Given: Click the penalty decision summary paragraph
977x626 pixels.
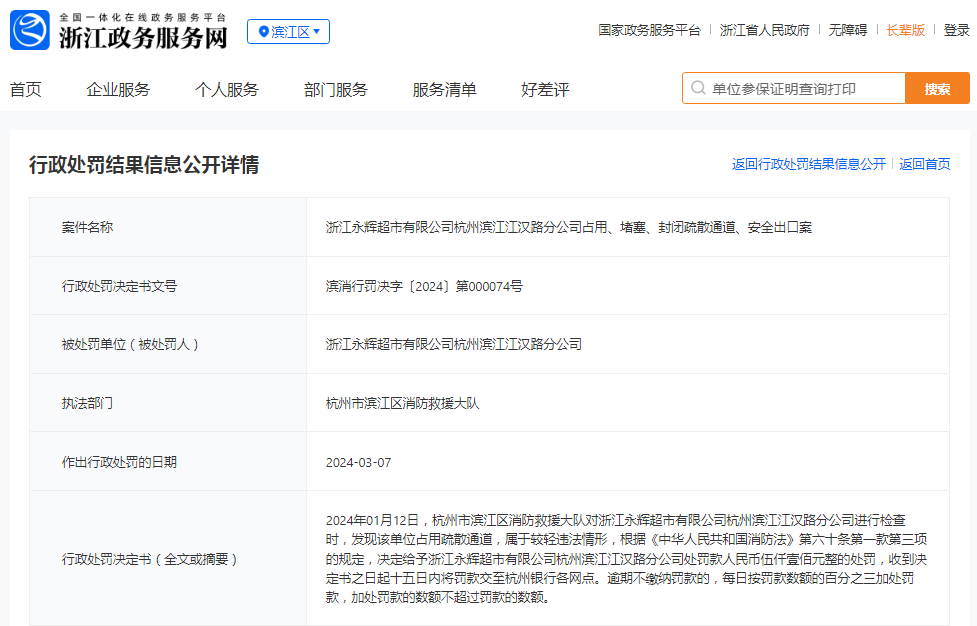Looking at the screenshot, I should point(626,559).
